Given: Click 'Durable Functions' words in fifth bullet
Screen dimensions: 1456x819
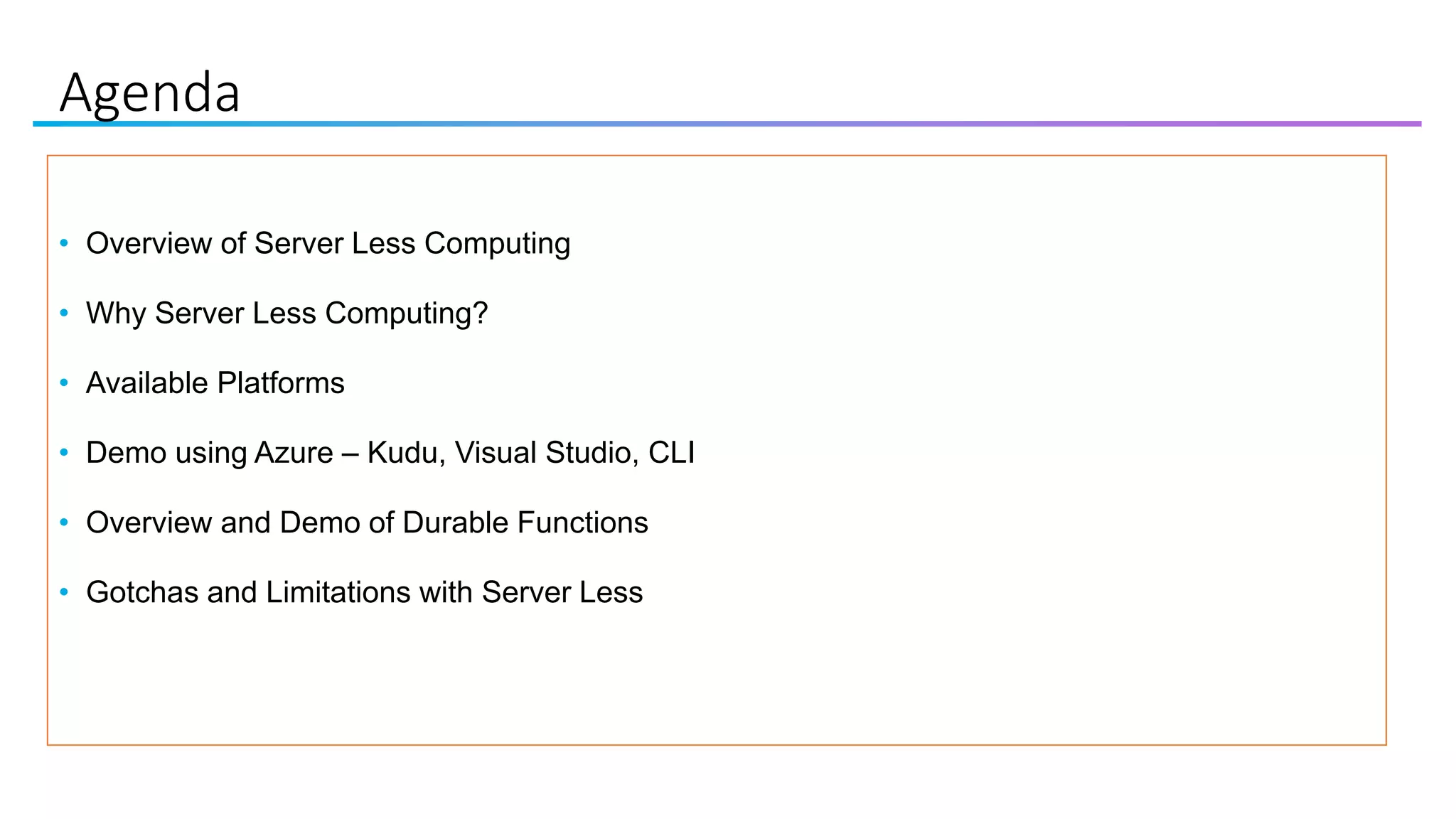Looking at the screenshot, I should click(x=525, y=523).
